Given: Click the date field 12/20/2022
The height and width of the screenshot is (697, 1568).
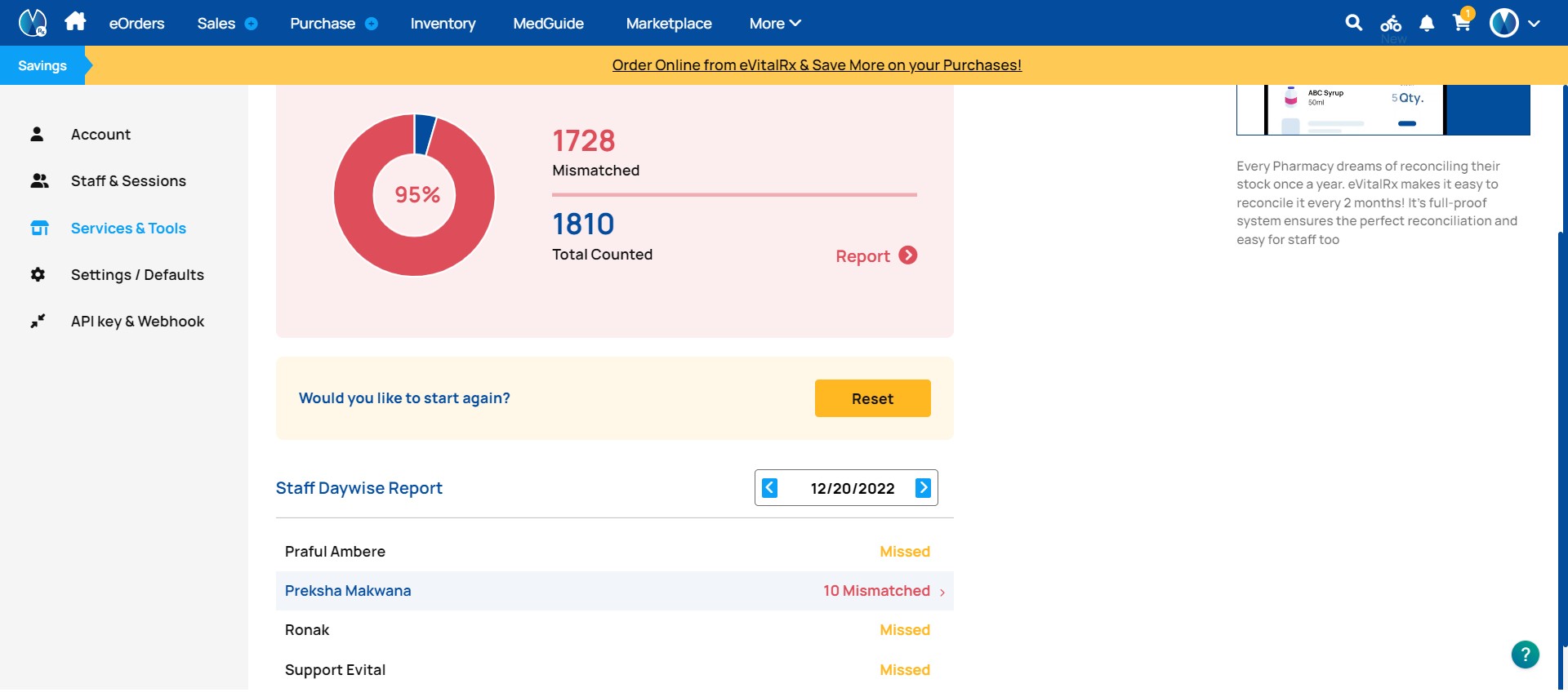Looking at the screenshot, I should (852, 488).
